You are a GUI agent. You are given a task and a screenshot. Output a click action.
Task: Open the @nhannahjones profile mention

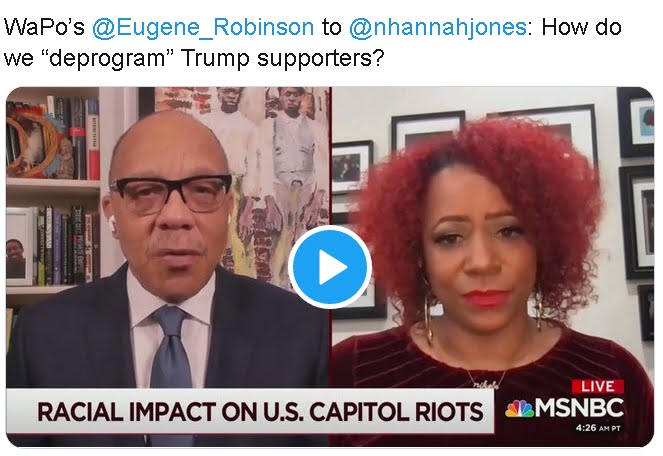[438, 27]
